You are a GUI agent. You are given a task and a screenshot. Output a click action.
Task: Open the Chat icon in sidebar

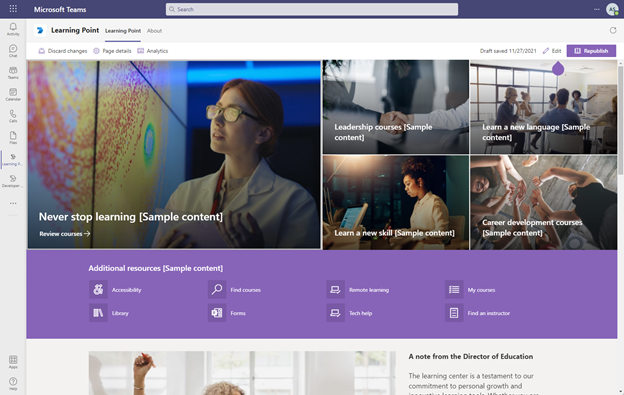pyautogui.click(x=13, y=51)
